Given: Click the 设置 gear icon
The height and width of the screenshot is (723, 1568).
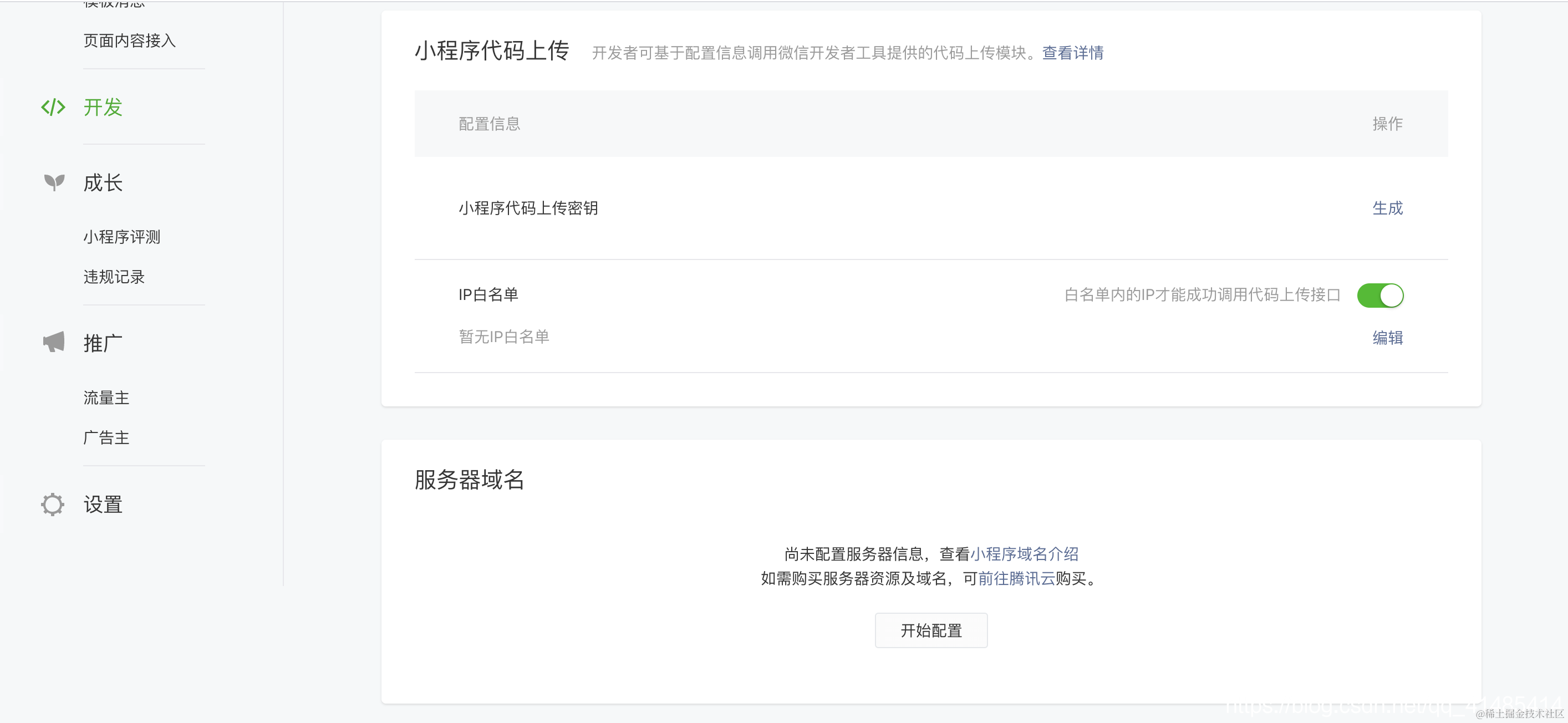Looking at the screenshot, I should pos(52,504).
